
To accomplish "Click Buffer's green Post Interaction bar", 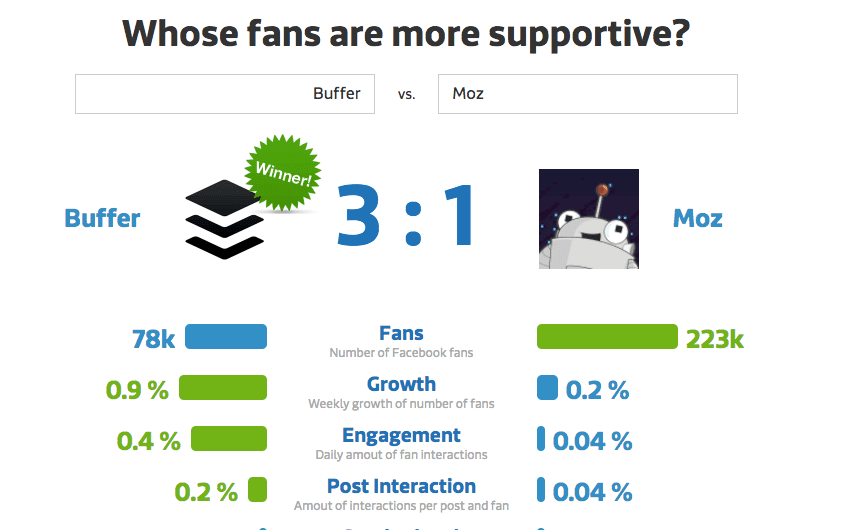I will tap(257, 490).
